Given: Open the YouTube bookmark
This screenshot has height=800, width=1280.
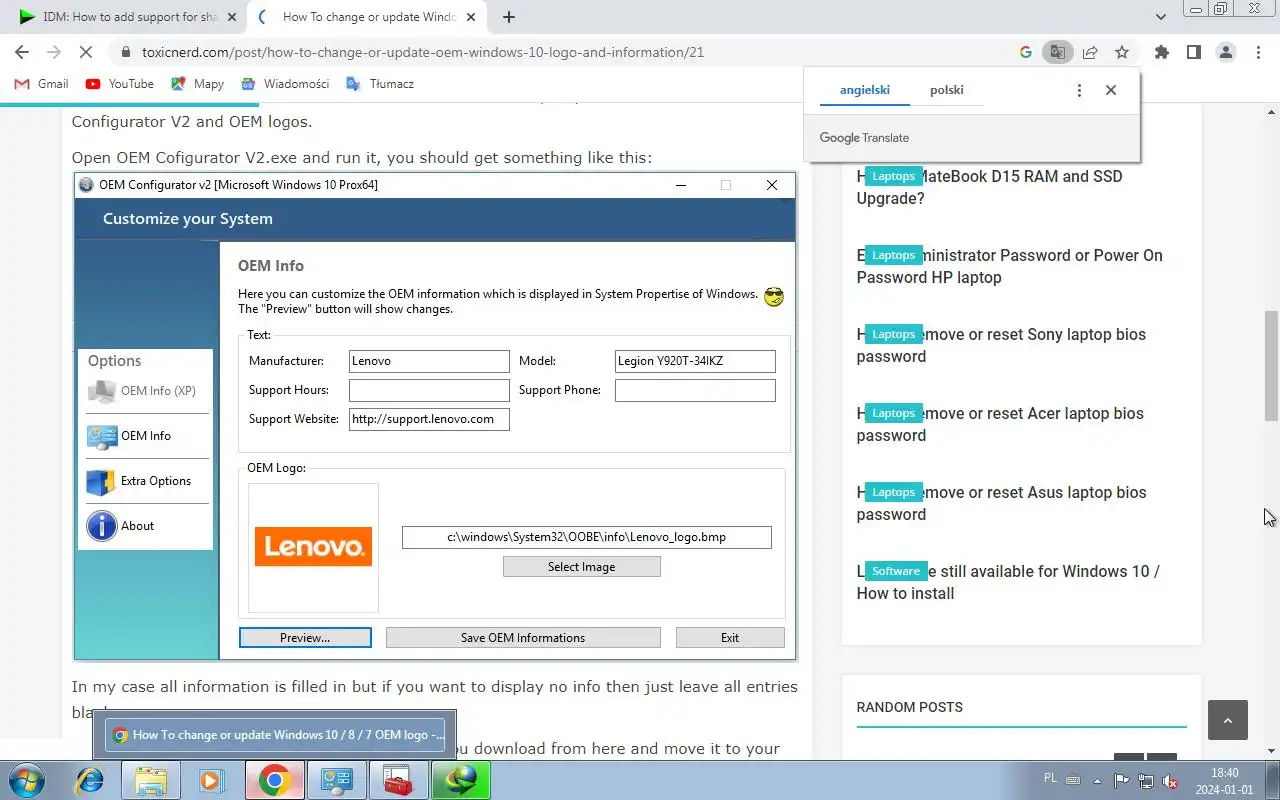Looking at the screenshot, I should point(120,84).
